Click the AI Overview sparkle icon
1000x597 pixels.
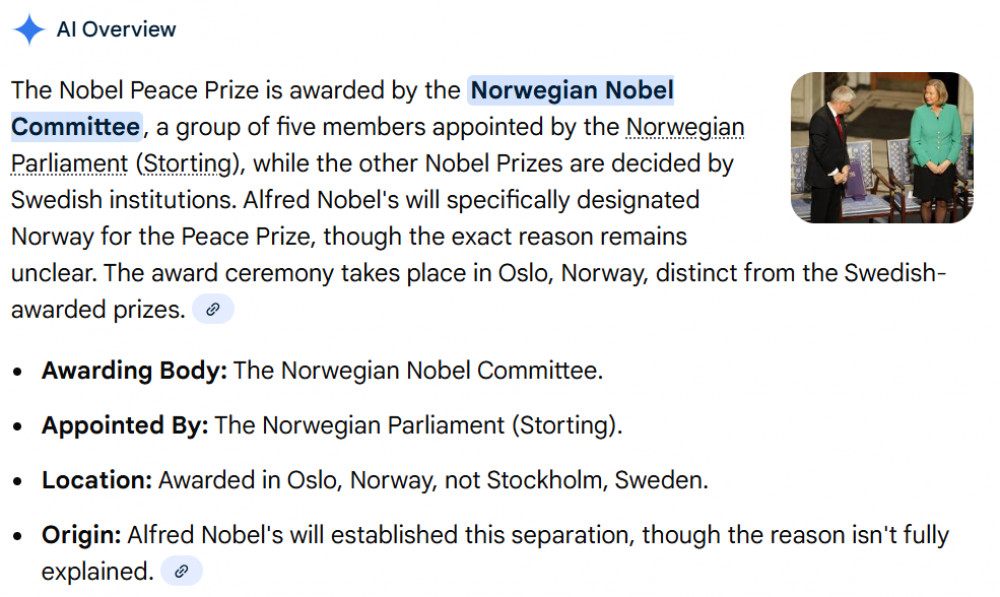pyautogui.click(x=29, y=29)
